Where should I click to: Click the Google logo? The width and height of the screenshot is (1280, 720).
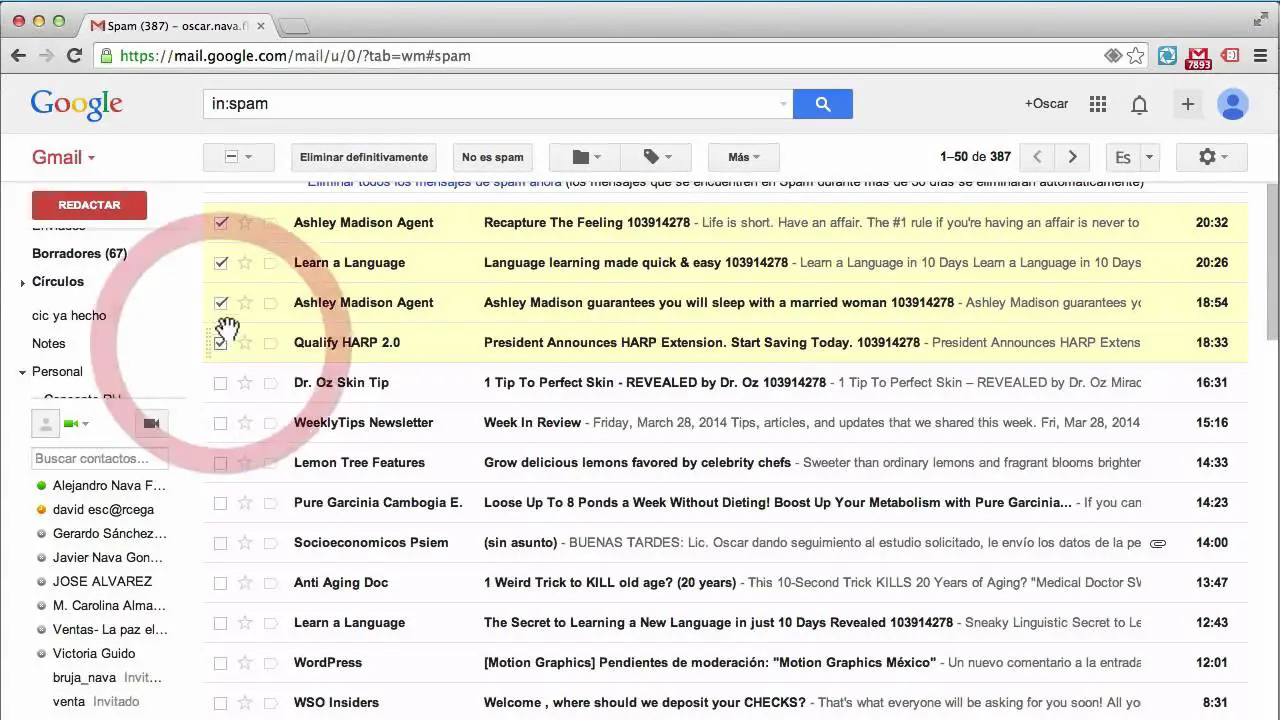(x=76, y=104)
